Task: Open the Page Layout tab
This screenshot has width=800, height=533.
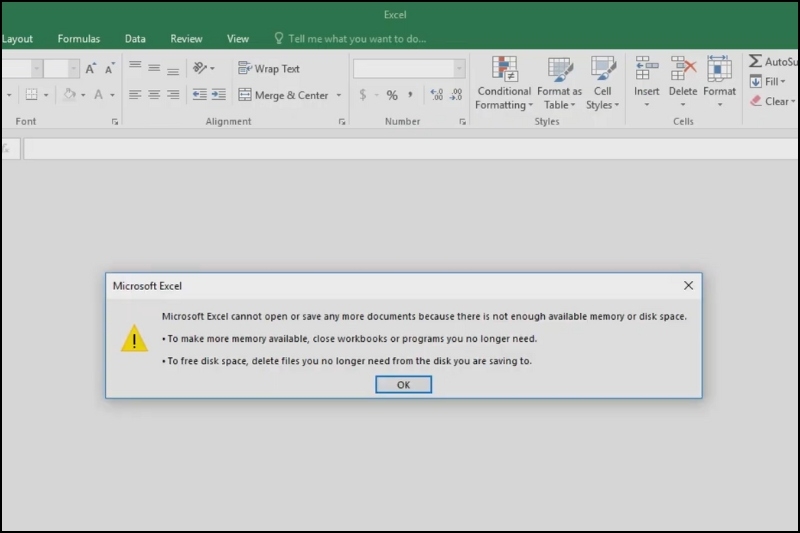Action: pyautogui.click(x=17, y=39)
